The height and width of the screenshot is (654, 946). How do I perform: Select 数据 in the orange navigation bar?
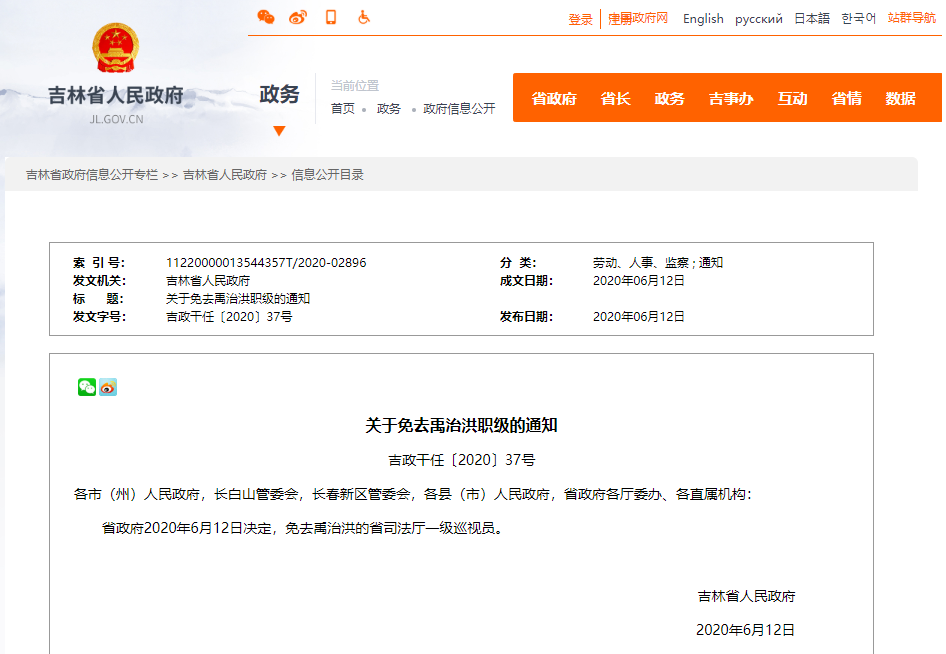click(900, 98)
